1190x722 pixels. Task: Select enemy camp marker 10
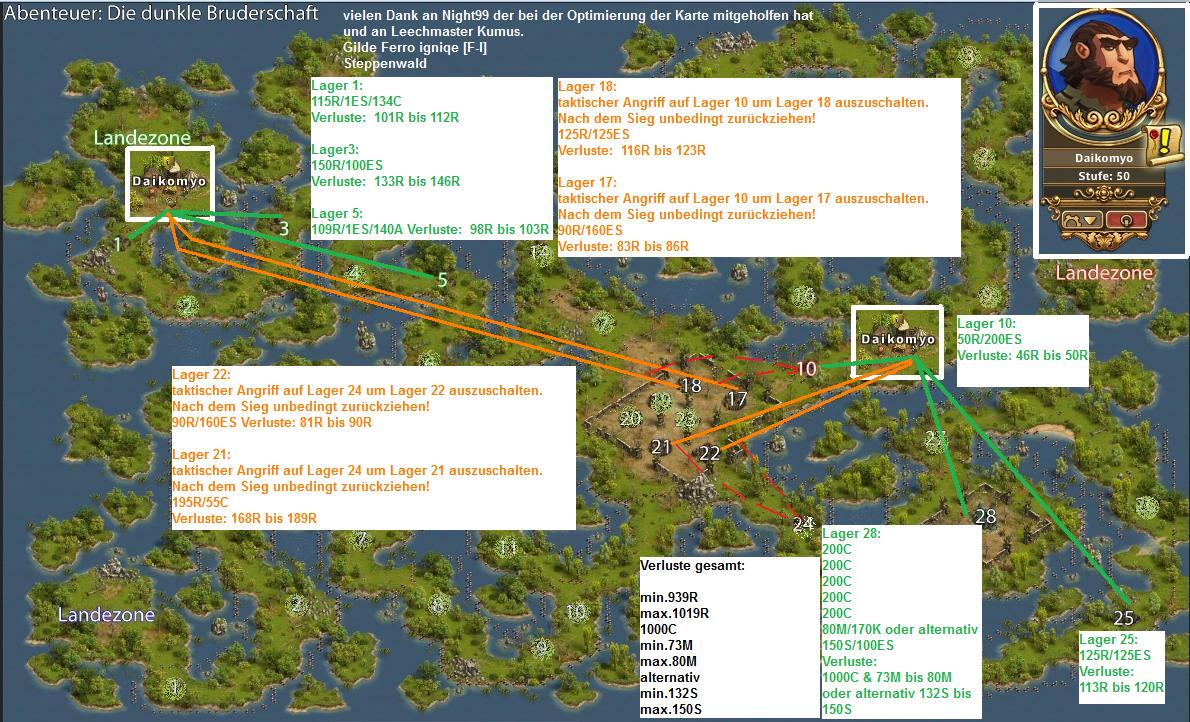point(807,369)
